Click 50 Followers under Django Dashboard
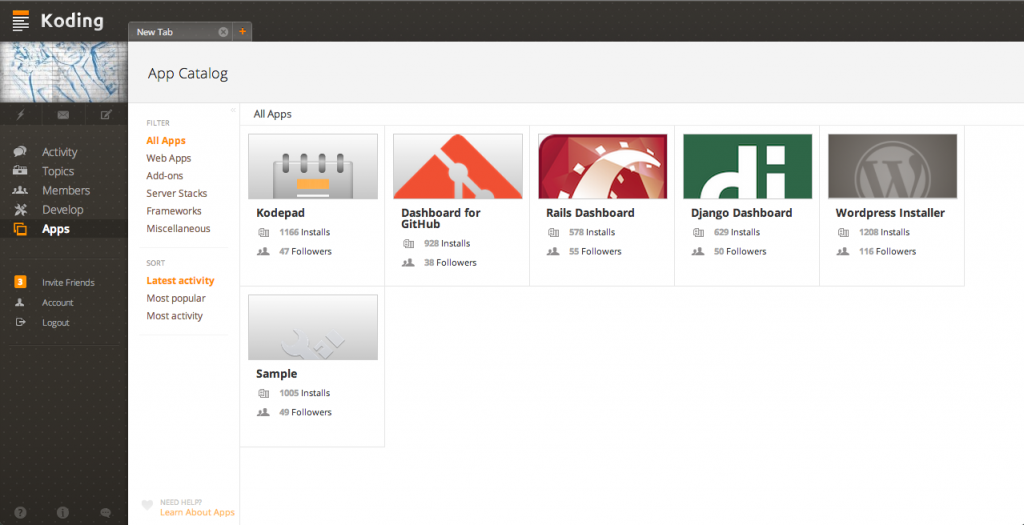The height and width of the screenshot is (525, 1024). [x=741, y=251]
